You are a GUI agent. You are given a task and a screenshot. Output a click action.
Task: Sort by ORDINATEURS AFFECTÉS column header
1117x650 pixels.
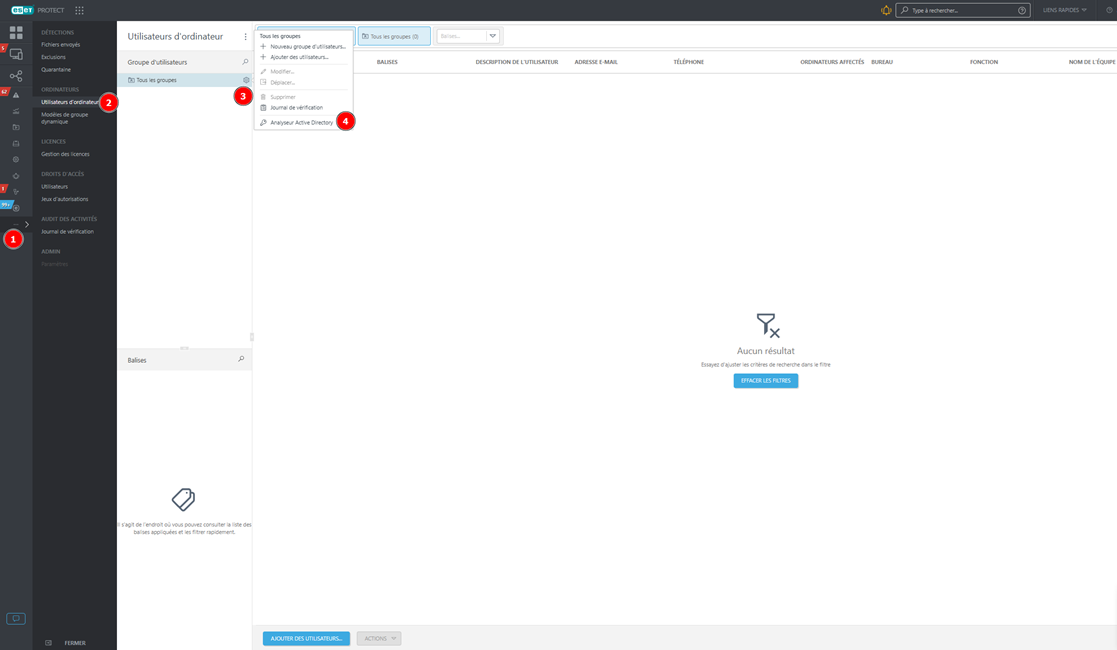[832, 62]
